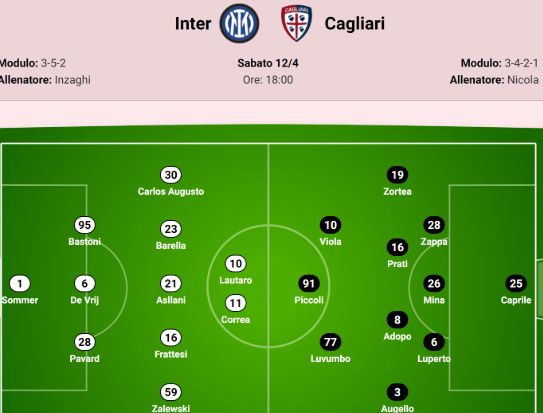Click the Asllani player name label
The width and height of the screenshot is (543, 413).
171,300
